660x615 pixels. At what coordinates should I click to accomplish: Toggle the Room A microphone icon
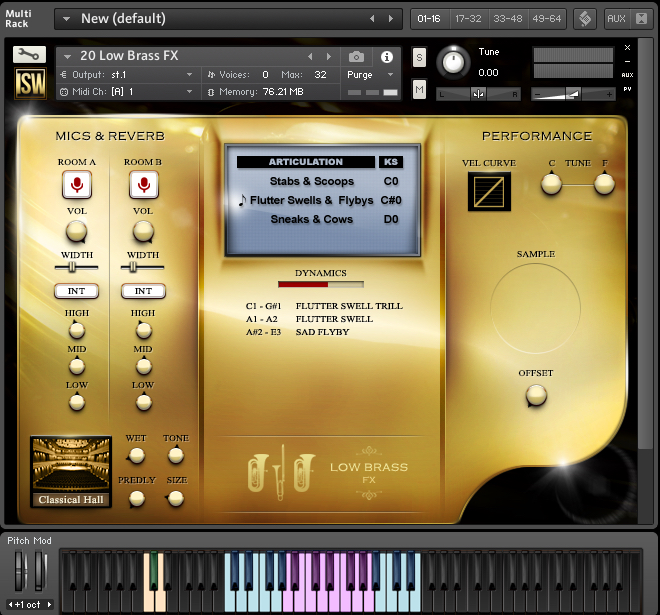click(77, 184)
